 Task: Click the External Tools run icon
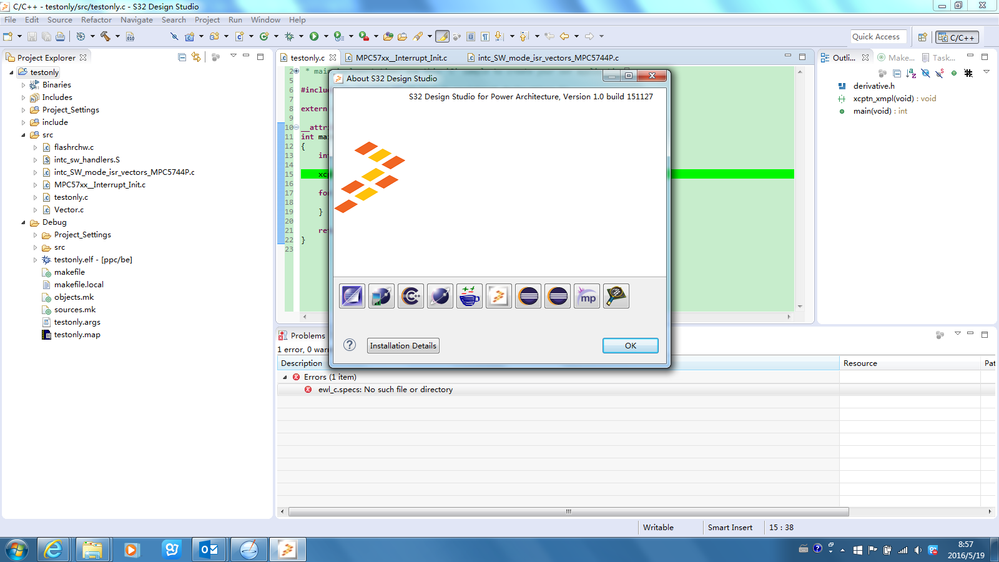364,36
